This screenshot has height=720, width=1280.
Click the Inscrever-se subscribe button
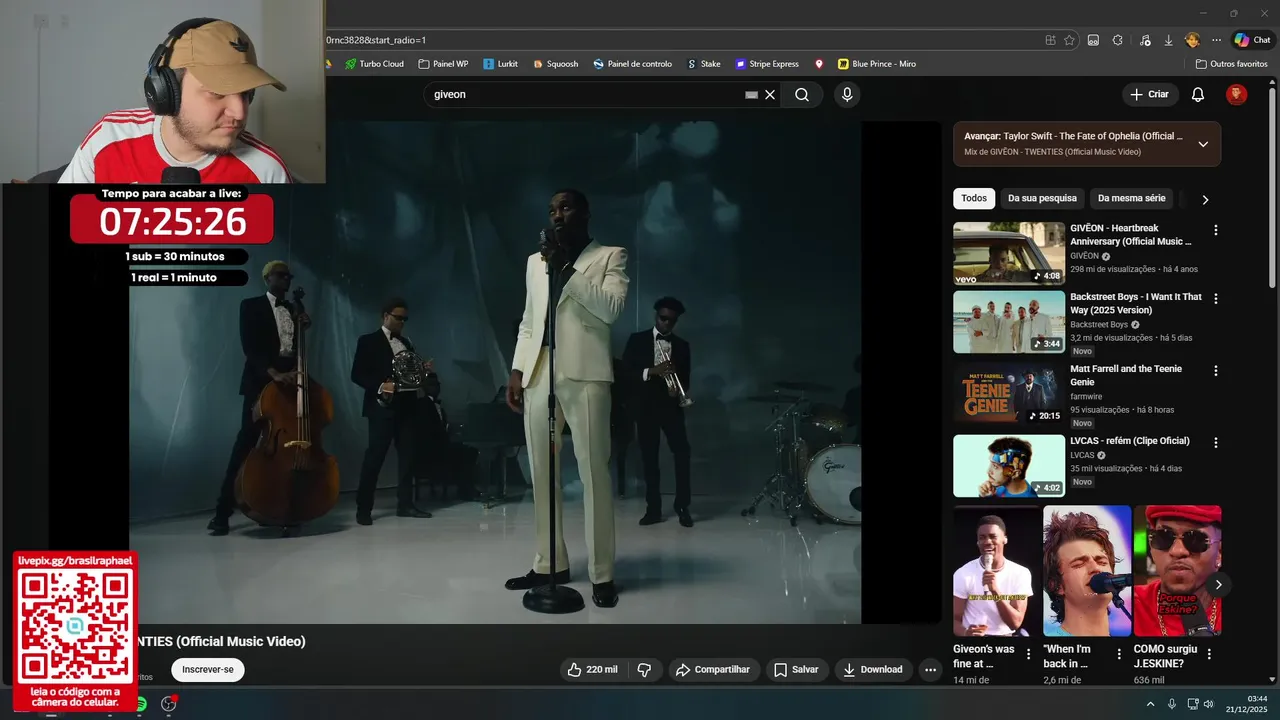tap(208, 670)
